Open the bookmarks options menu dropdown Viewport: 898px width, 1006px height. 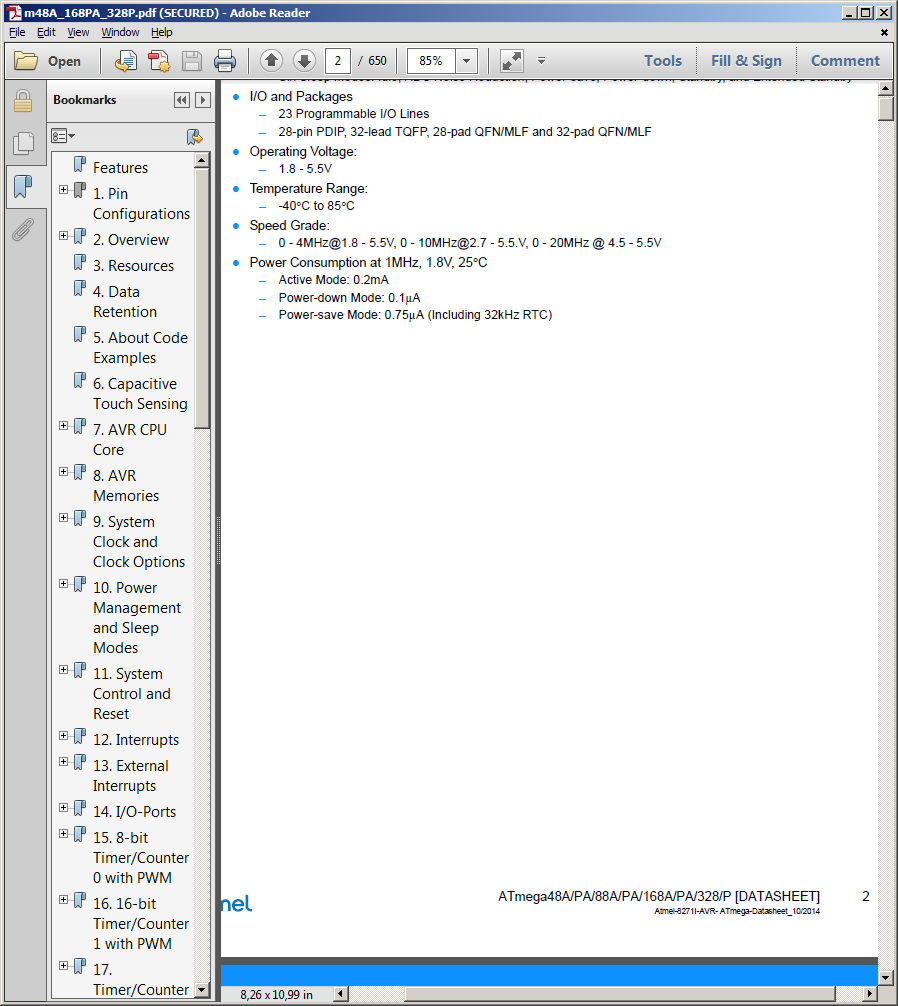click(63, 136)
